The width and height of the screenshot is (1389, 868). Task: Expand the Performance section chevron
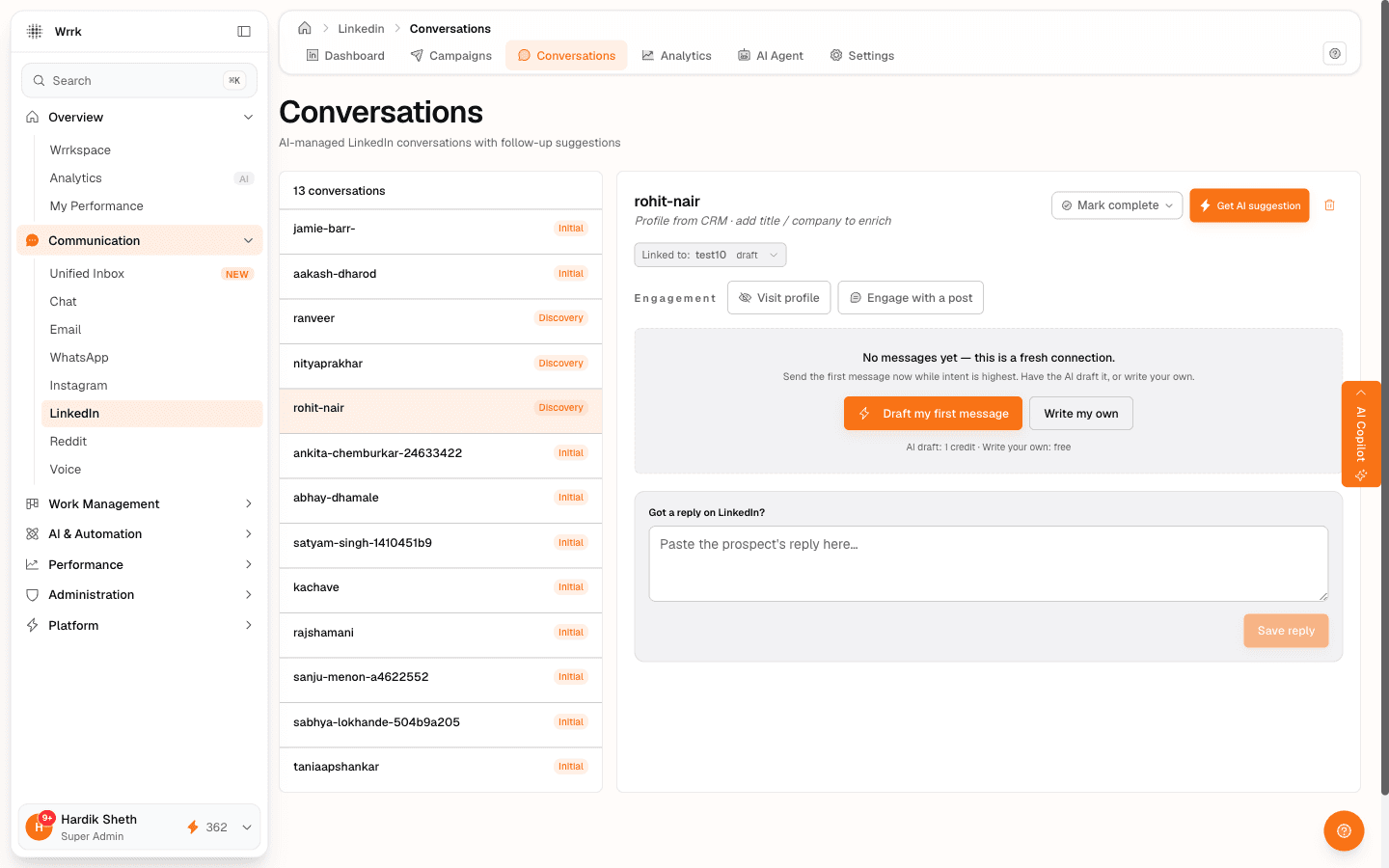pyautogui.click(x=248, y=564)
